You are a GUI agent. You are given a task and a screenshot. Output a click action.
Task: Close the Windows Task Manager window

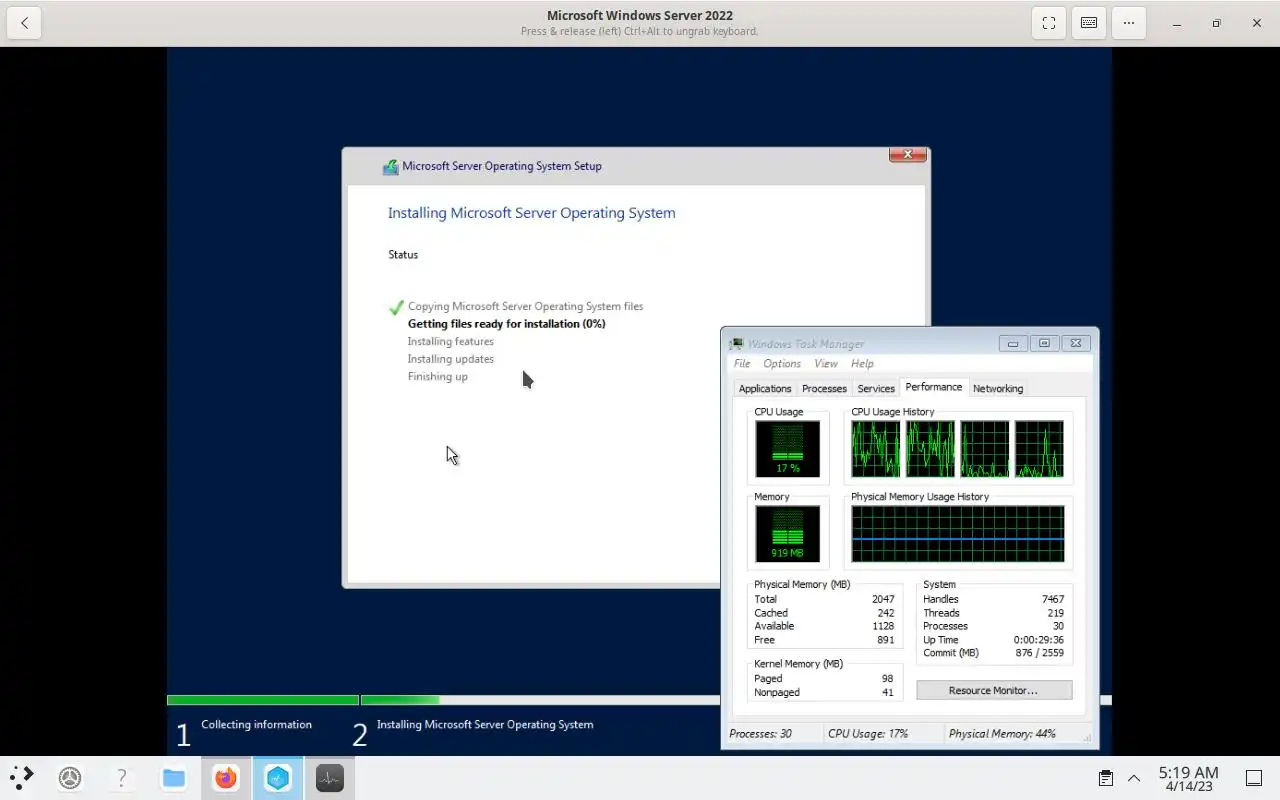1076,343
